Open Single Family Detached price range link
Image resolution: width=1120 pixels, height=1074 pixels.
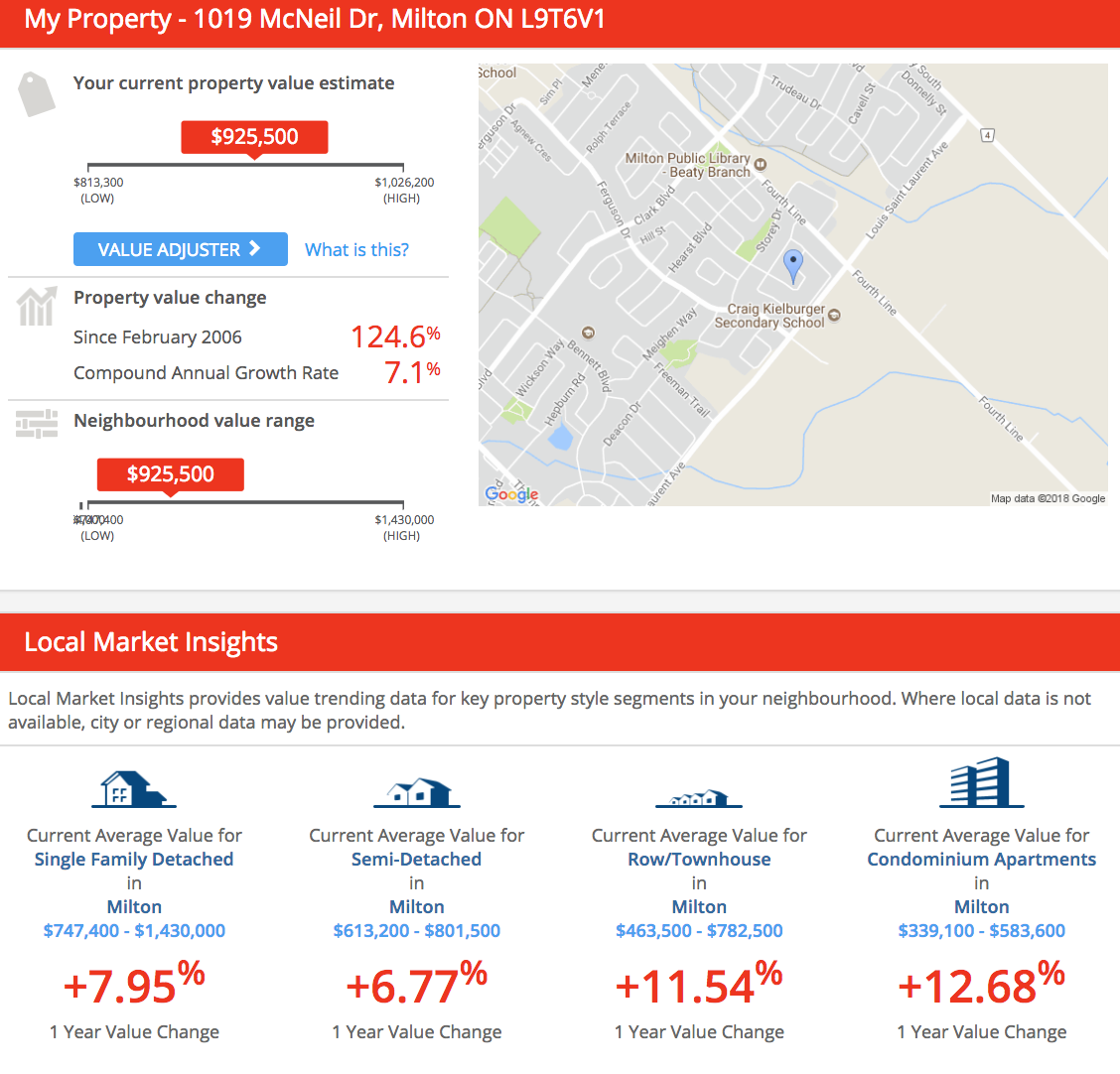134,931
